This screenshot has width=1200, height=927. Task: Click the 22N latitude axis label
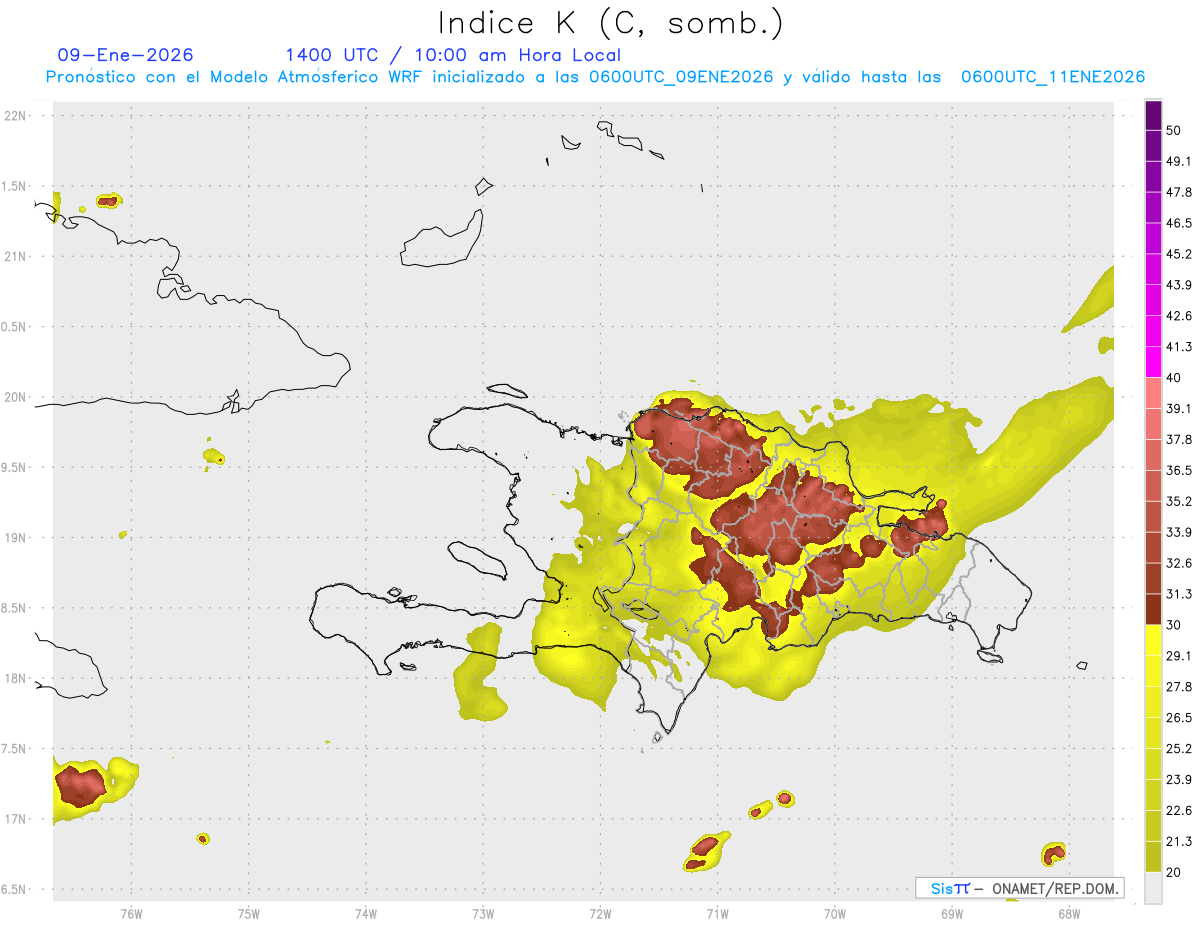coord(17,116)
